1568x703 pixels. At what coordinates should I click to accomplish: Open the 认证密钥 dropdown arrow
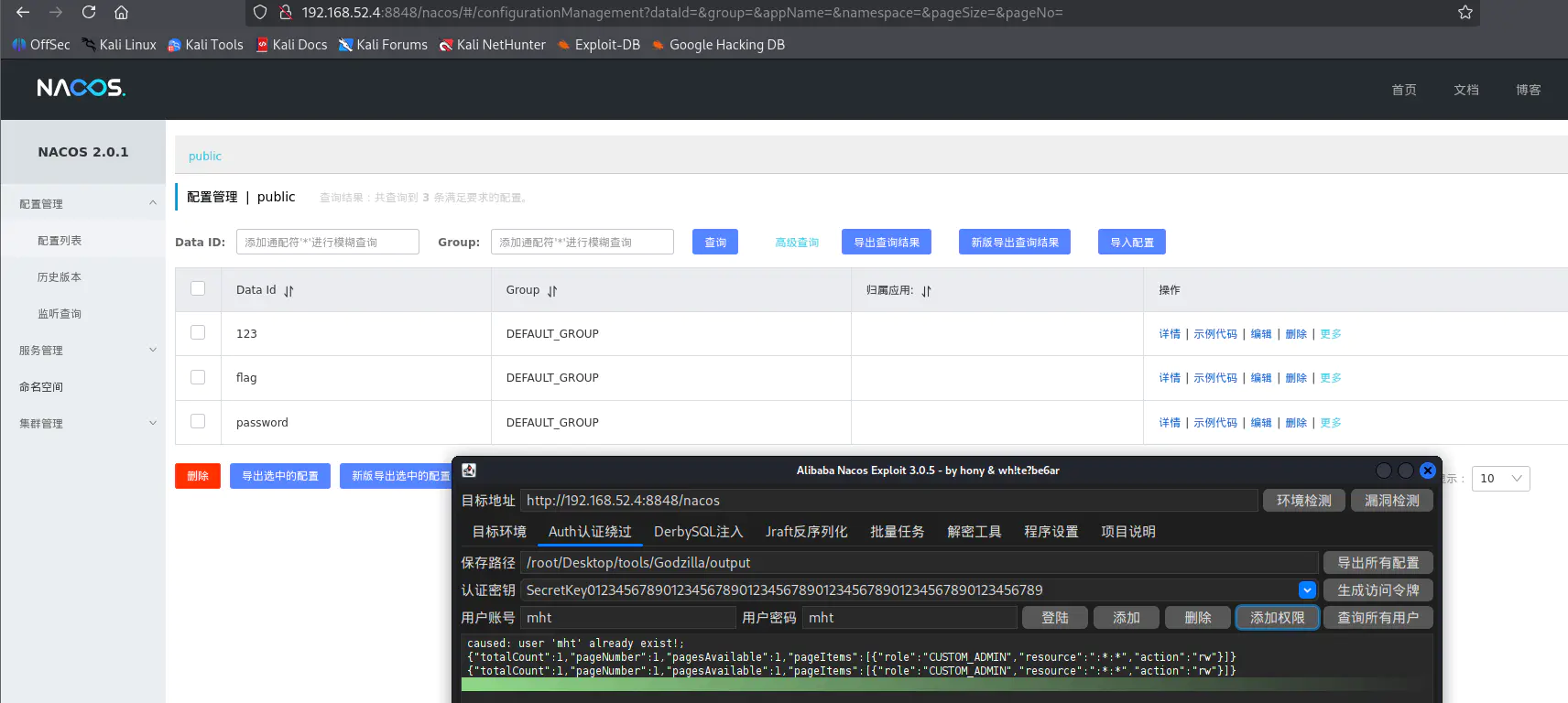[1307, 590]
